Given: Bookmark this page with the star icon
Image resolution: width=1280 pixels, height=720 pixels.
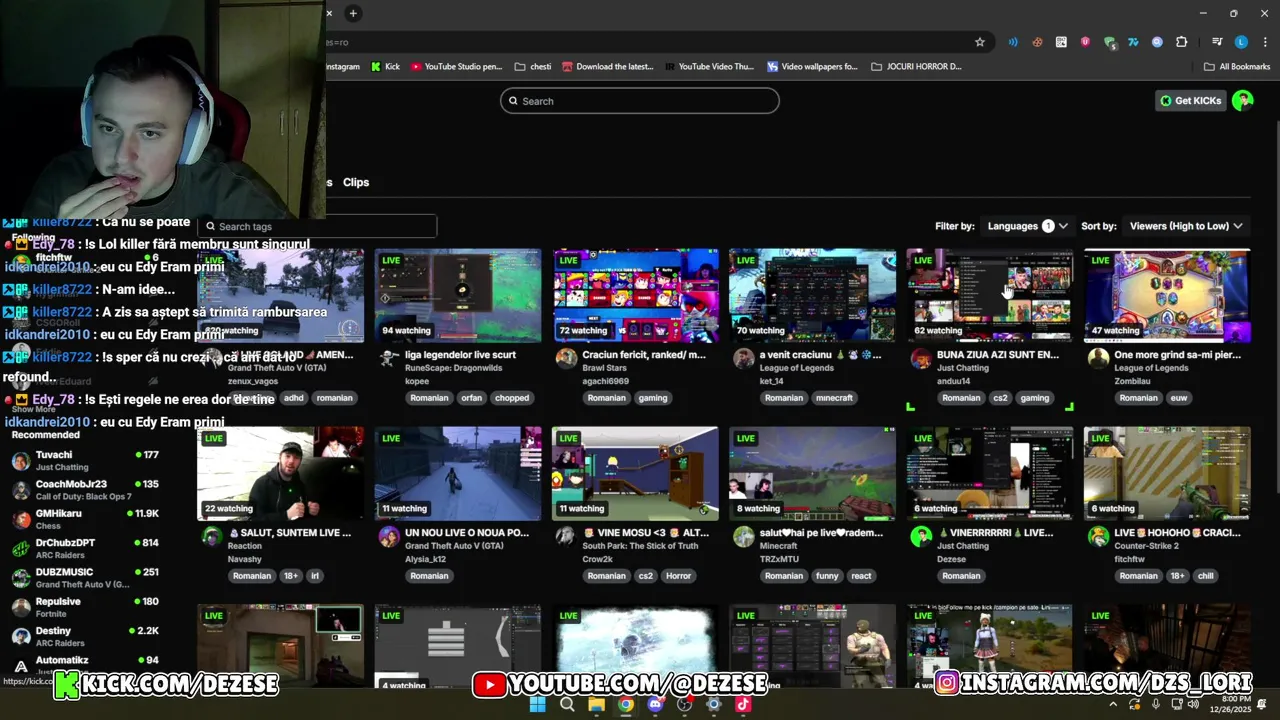Looking at the screenshot, I should pyautogui.click(x=980, y=42).
